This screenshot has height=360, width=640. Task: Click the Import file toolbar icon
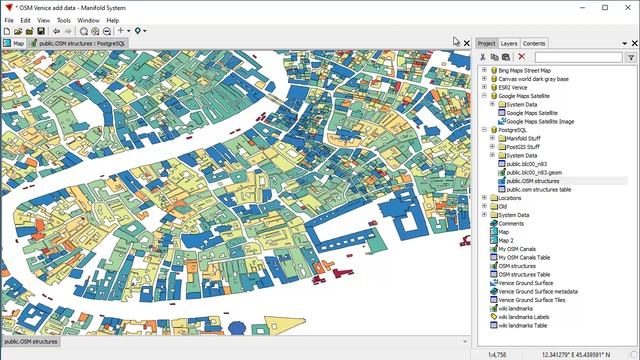29,31
